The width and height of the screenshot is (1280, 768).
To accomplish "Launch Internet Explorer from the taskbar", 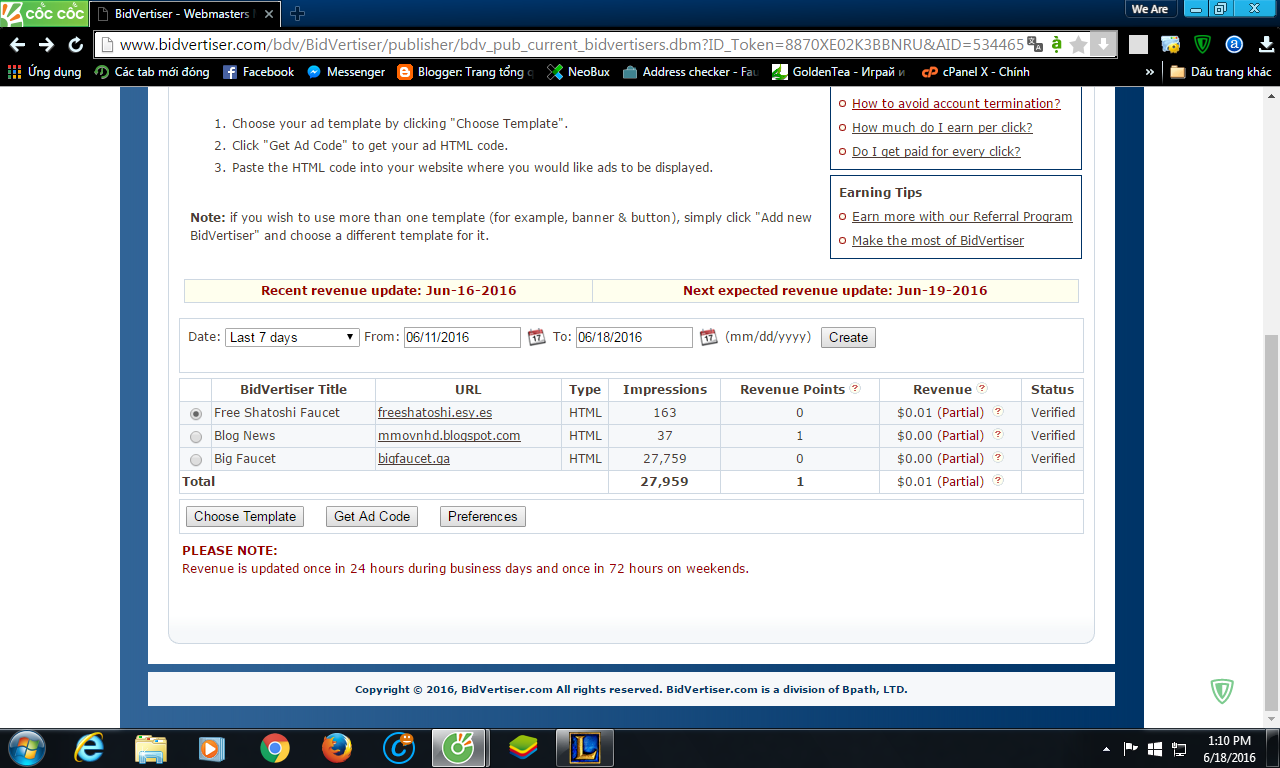I will [x=90, y=748].
